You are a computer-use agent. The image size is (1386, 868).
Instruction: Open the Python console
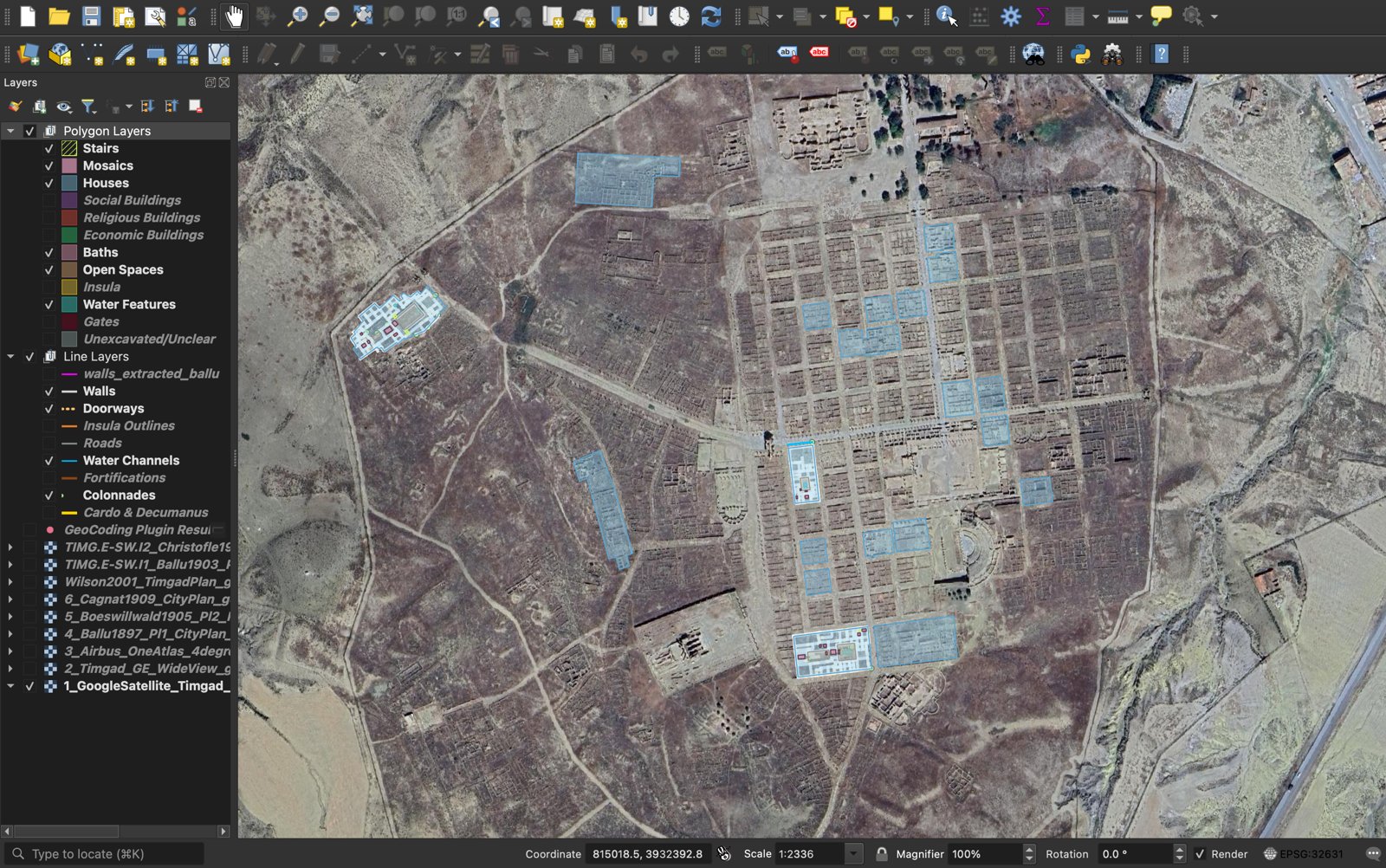[x=1080, y=55]
